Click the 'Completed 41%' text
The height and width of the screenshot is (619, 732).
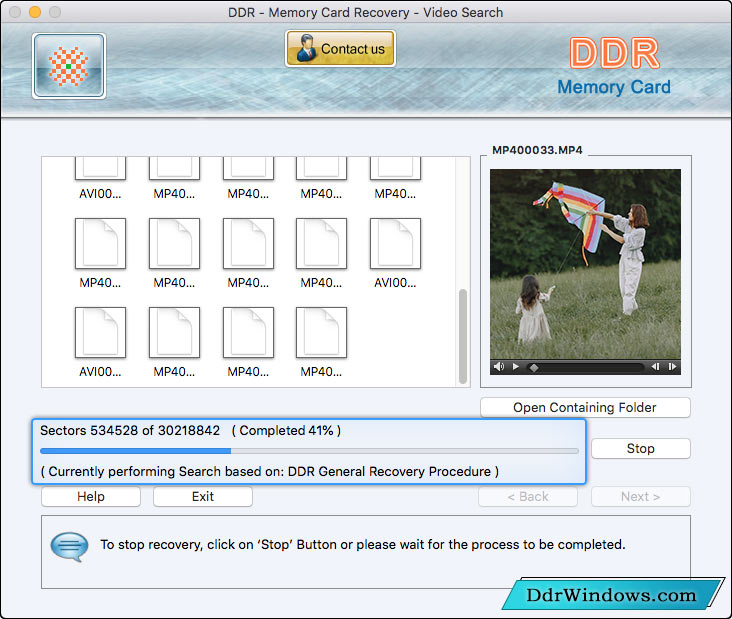click(x=286, y=430)
